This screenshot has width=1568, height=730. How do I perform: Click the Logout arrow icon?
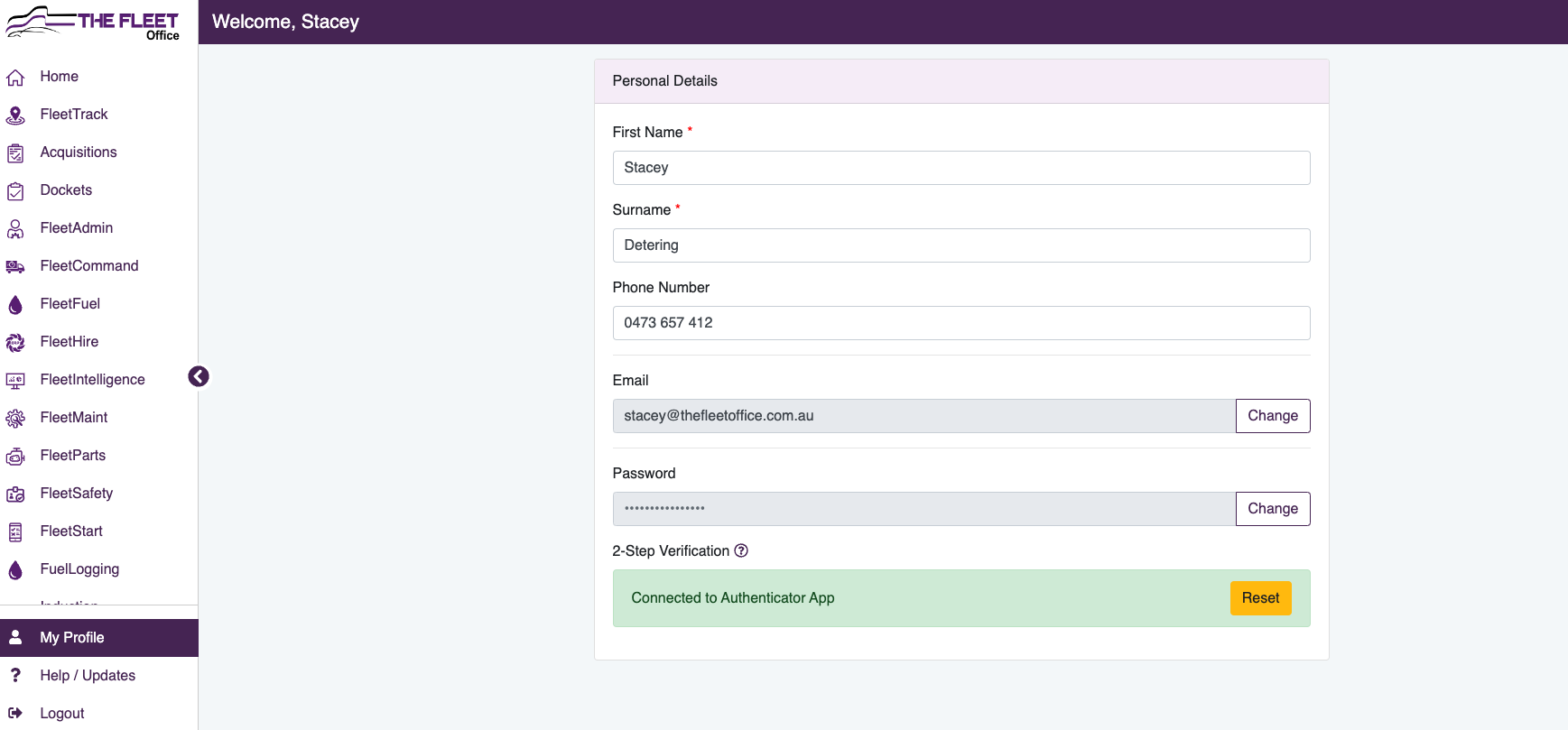15,713
